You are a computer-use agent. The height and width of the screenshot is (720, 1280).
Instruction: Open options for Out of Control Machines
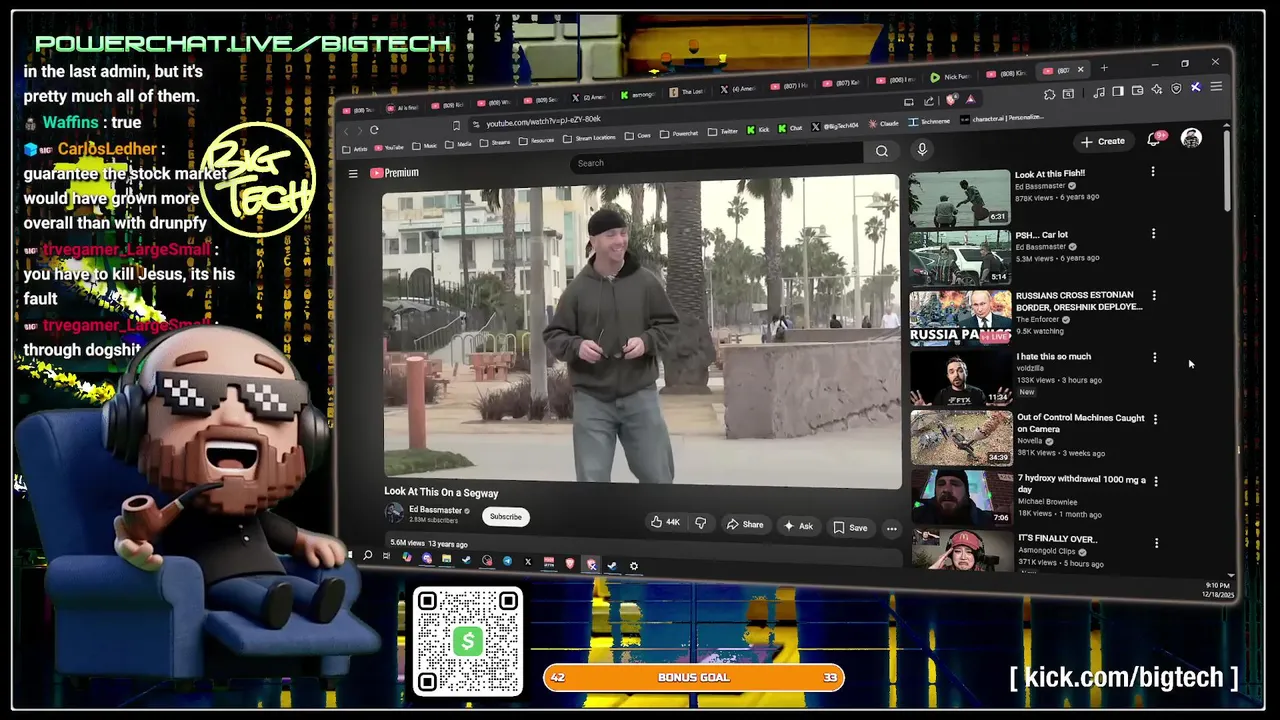point(1155,420)
